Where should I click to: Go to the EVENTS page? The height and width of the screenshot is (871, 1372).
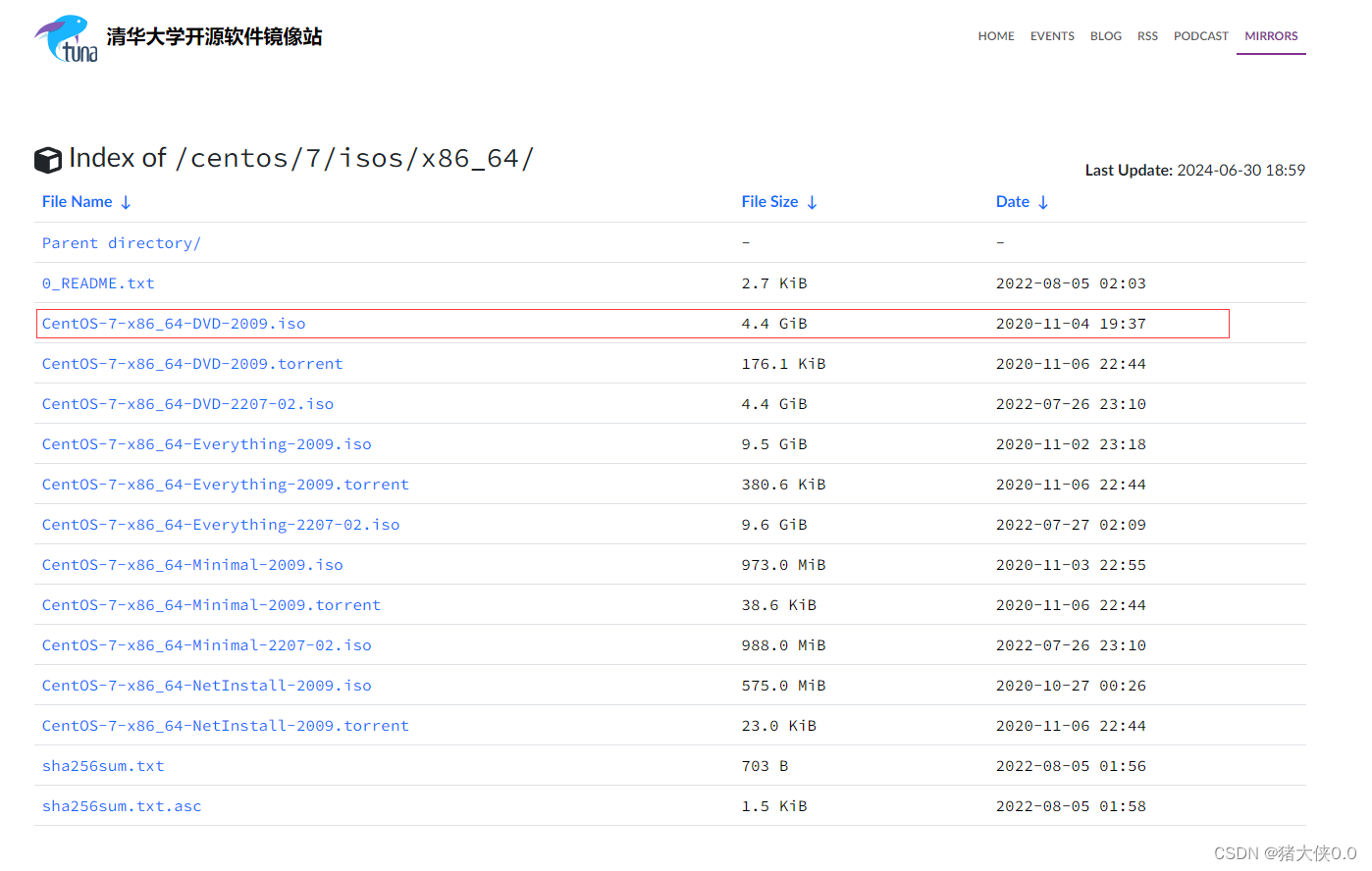[1052, 36]
